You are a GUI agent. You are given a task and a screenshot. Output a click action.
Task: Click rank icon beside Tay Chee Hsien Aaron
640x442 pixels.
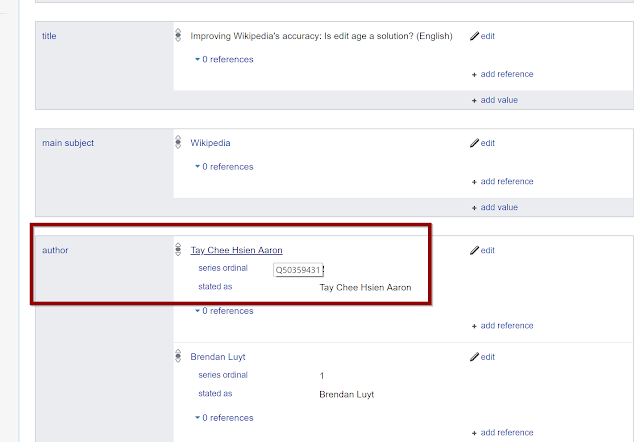coord(178,249)
